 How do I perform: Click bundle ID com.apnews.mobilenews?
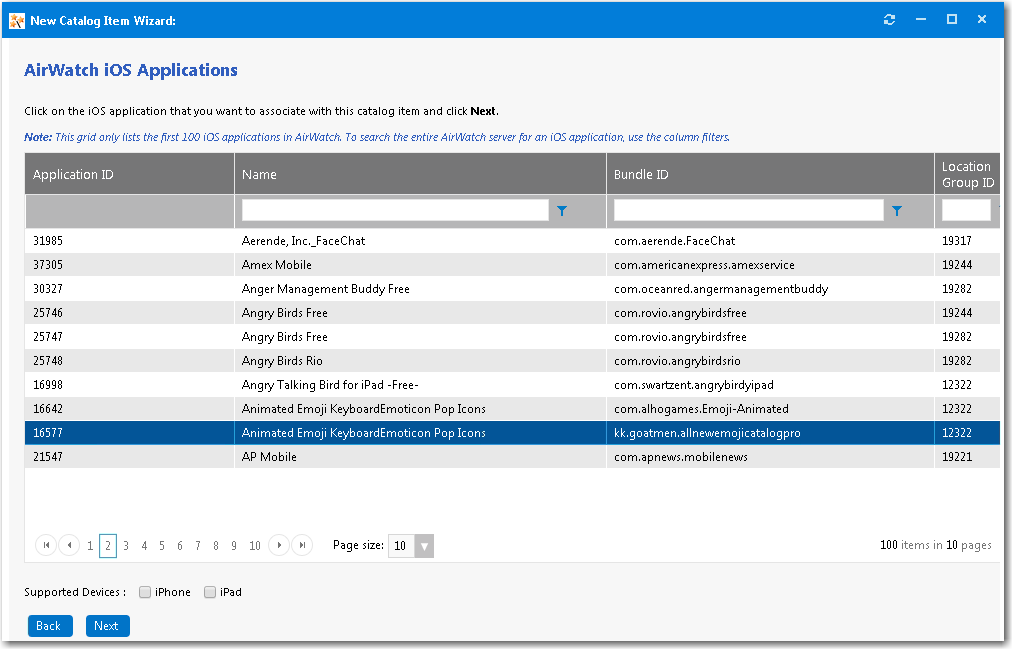[x=681, y=457]
